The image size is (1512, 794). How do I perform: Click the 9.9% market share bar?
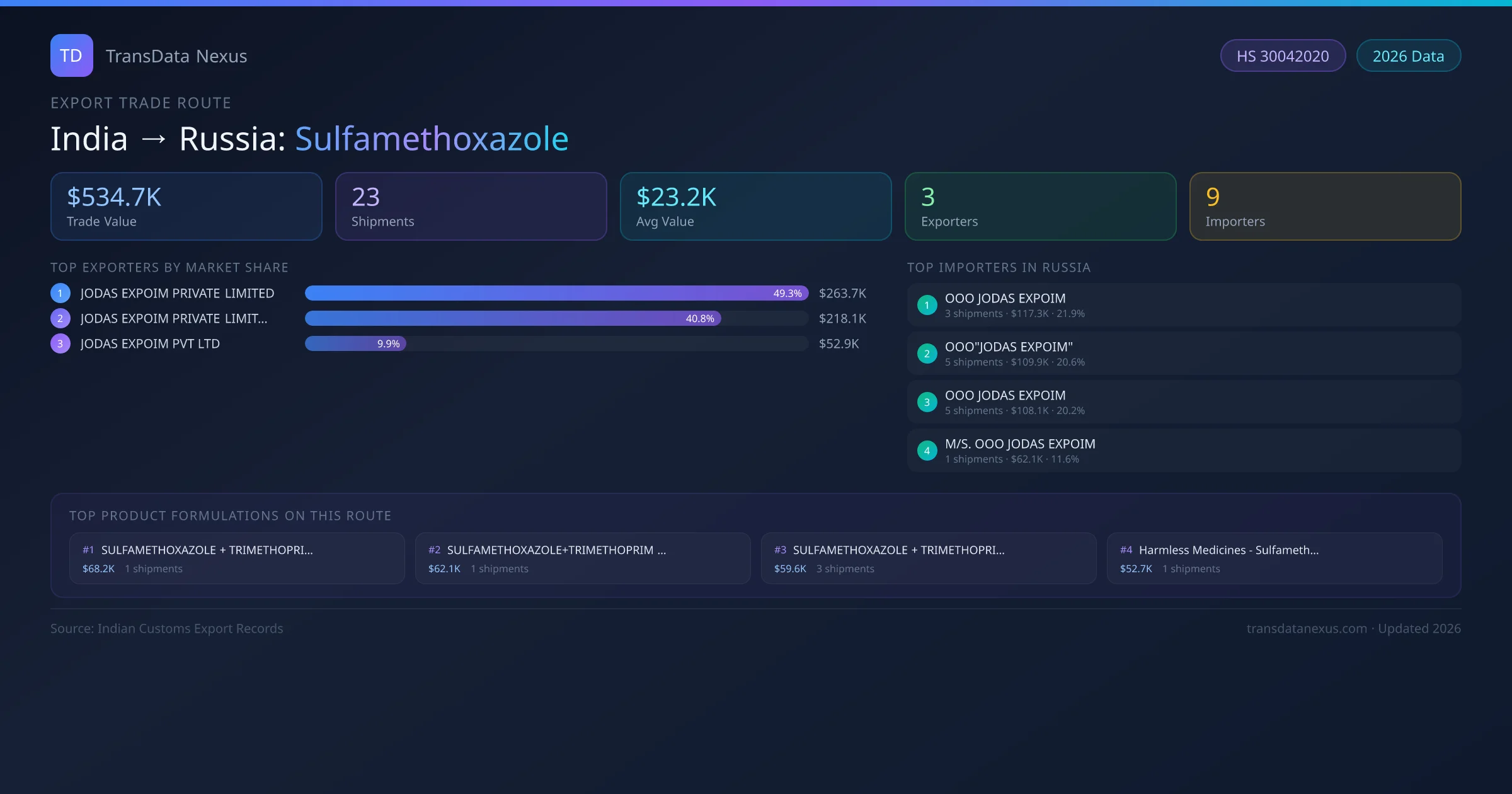point(356,343)
